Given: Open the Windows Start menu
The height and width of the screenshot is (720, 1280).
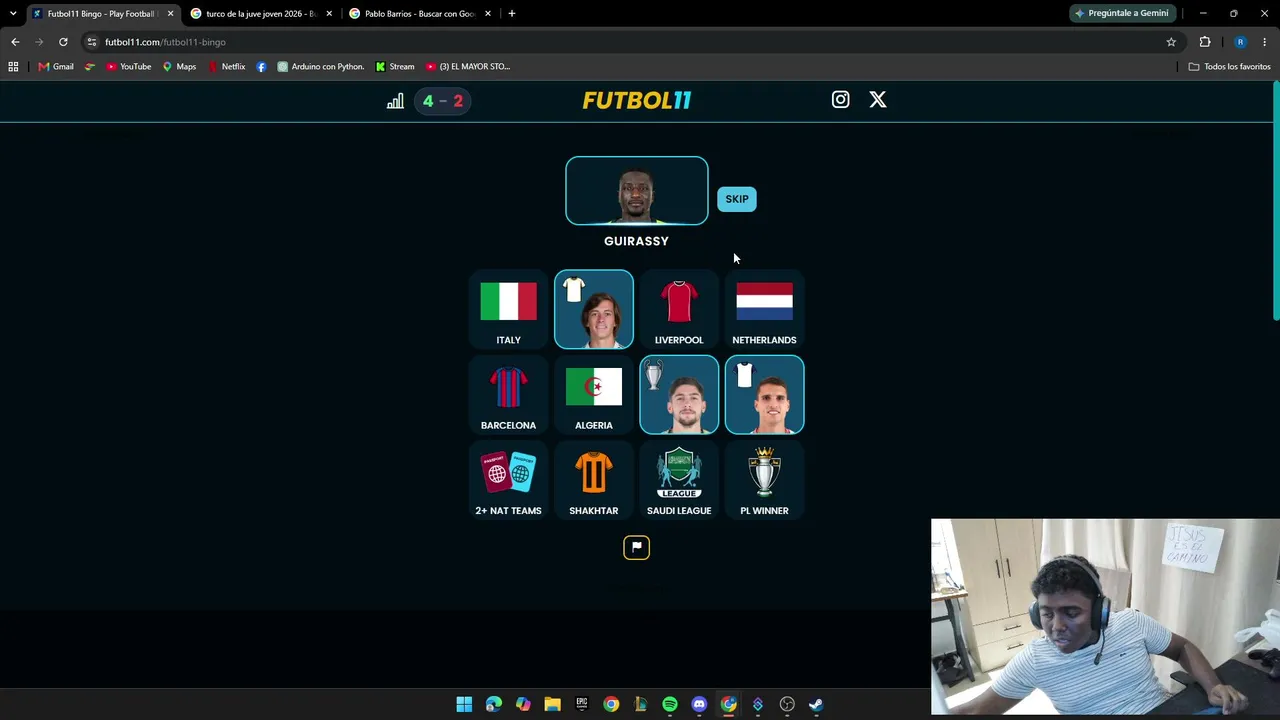Looking at the screenshot, I should click(x=464, y=704).
